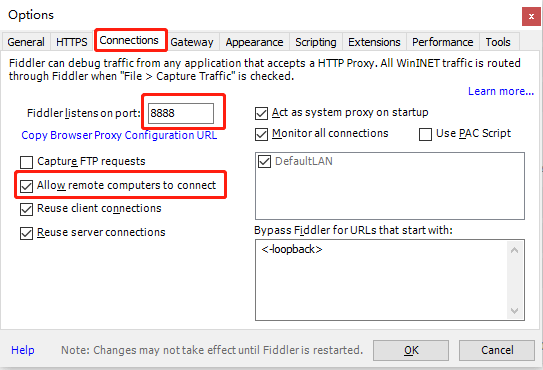This screenshot has height=370, width=543.
Task: Toggle Reuse server connections checkbox
Action: 27,233
